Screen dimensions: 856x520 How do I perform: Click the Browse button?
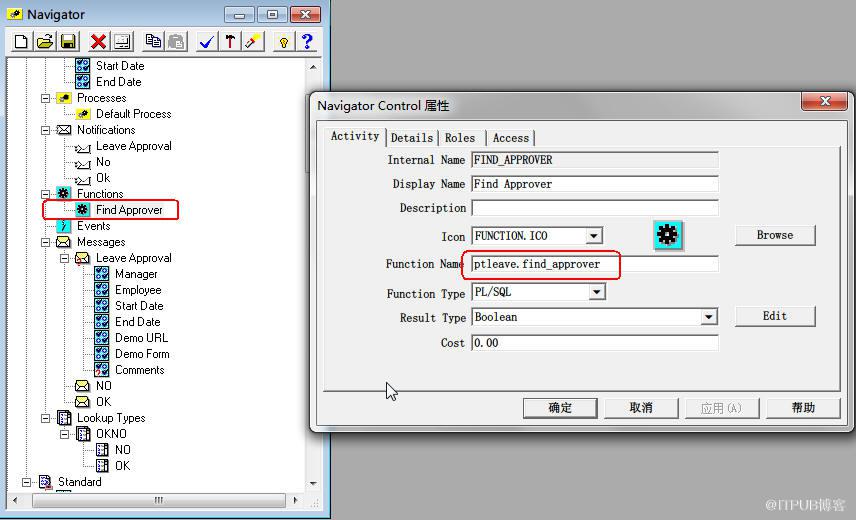click(x=774, y=235)
